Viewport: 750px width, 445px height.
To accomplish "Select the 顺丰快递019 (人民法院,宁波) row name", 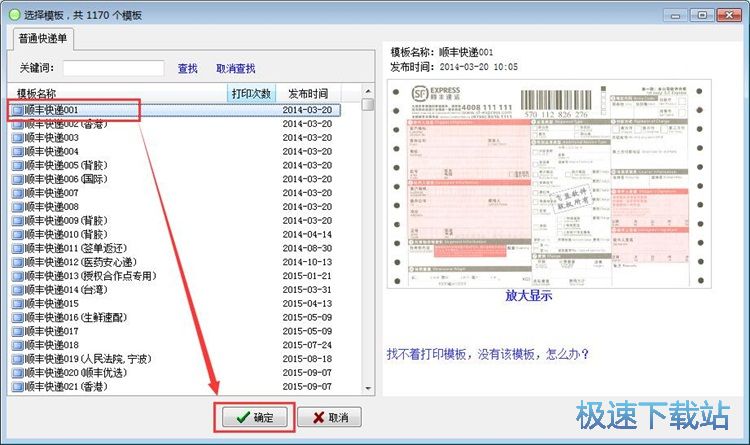I will click(88, 359).
